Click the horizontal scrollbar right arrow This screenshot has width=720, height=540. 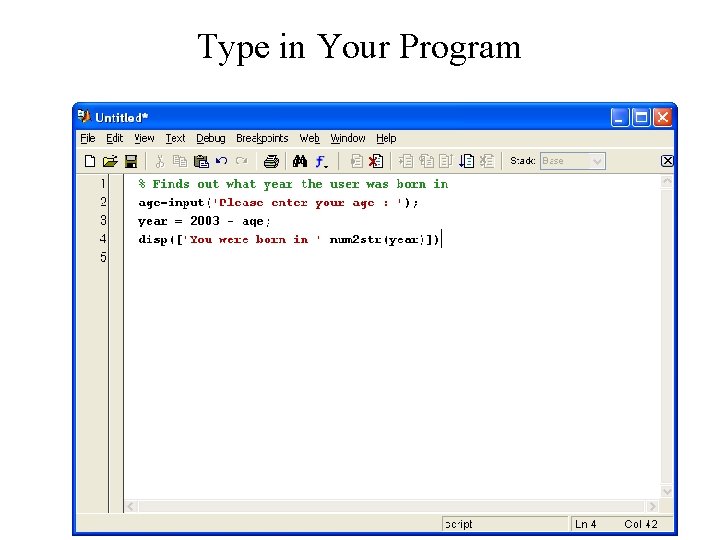tap(652, 506)
